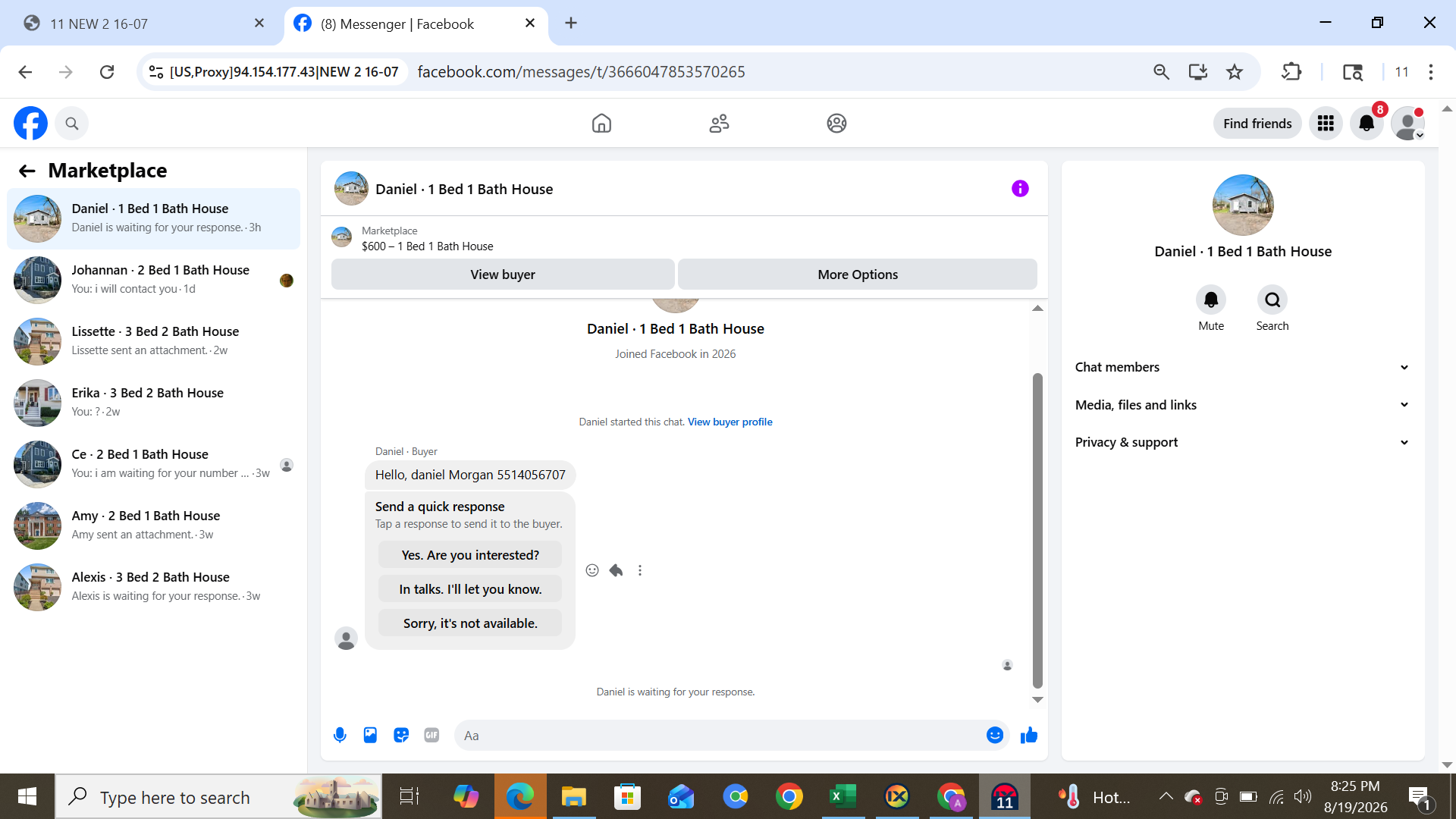Open Ce 2 Bed 1 Bath House chat
The image size is (1456, 819).
[x=154, y=463]
